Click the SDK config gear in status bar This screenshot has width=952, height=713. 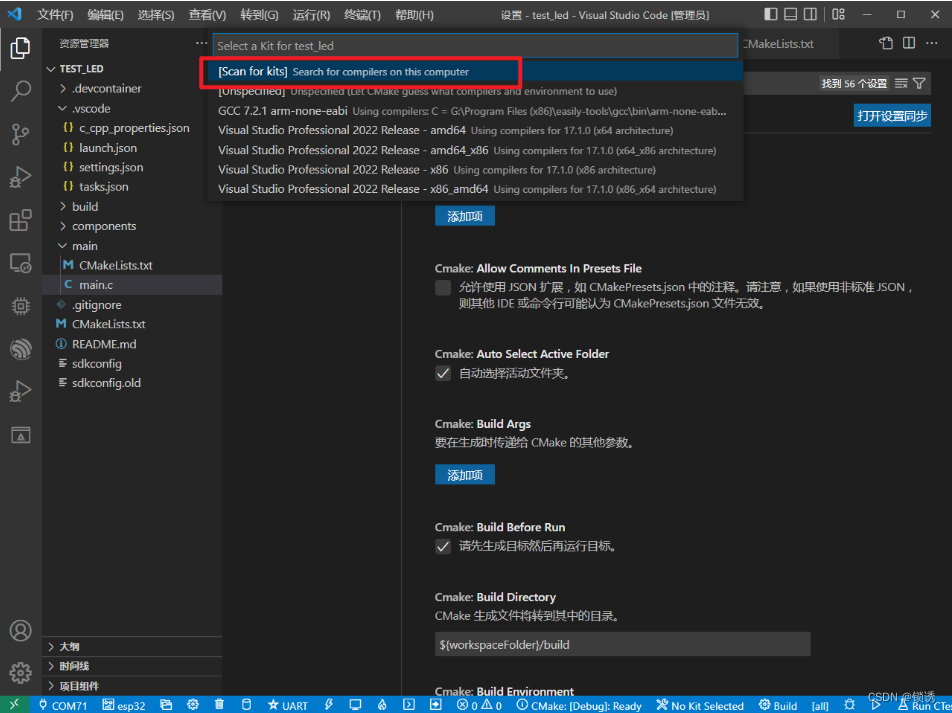(193, 705)
